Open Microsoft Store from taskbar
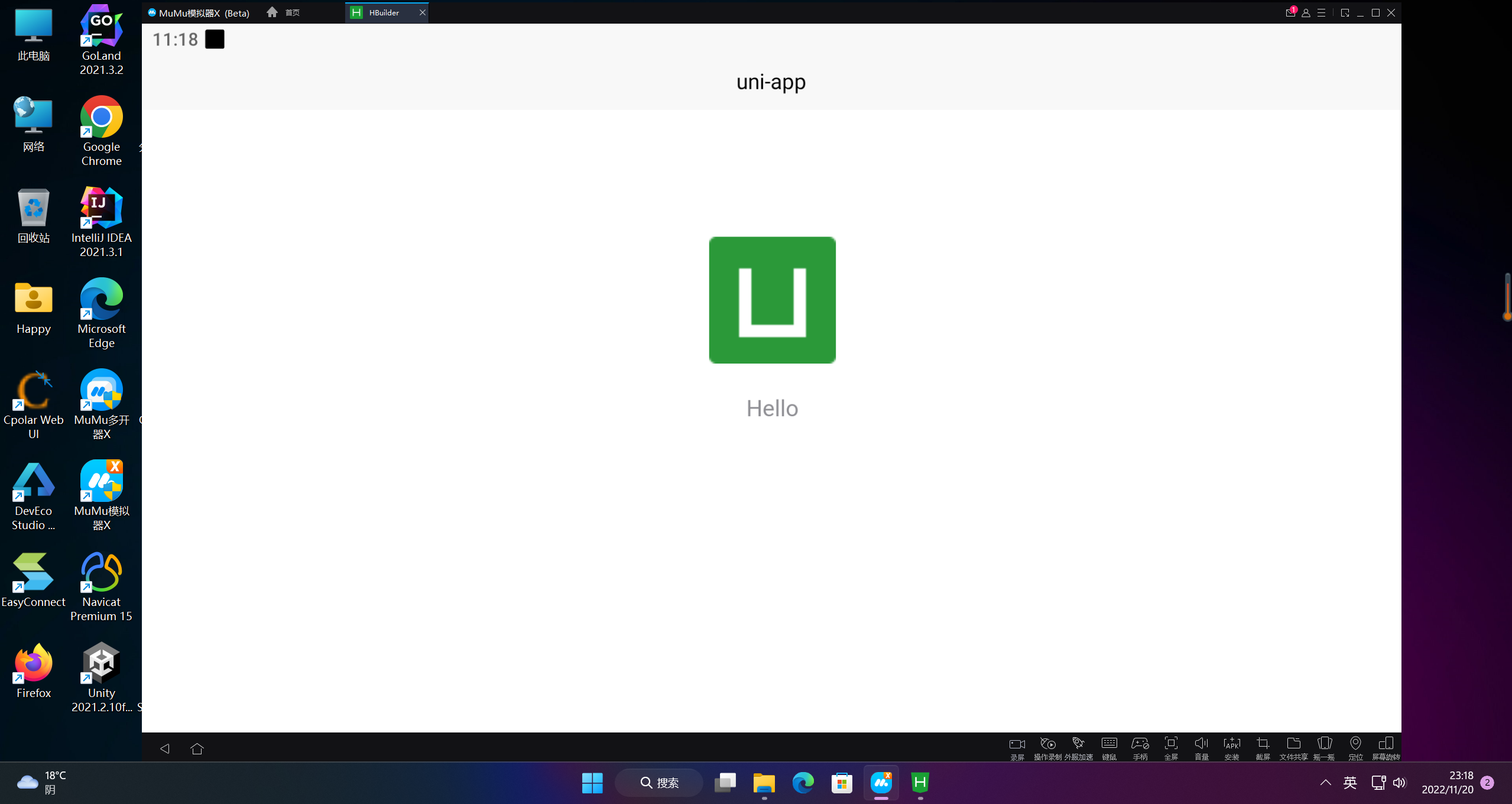1512x804 pixels. click(842, 783)
